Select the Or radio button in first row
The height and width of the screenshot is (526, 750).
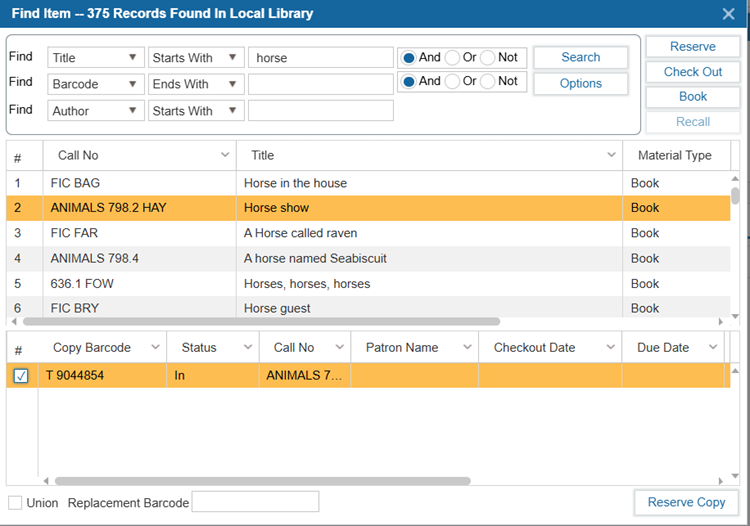[x=452, y=57]
